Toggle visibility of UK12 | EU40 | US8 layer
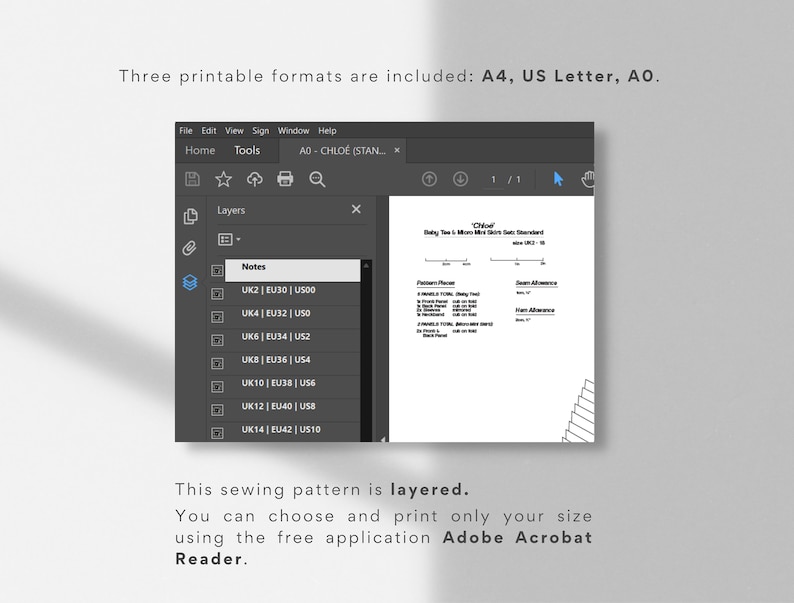This screenshot has height=603, width=794. click(x=217, y=410)
